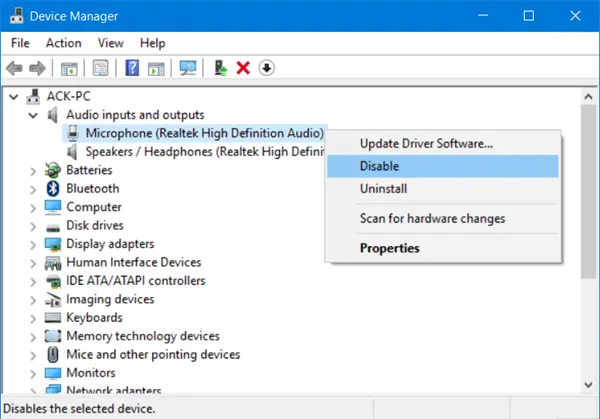Image resolution: width=600 pixels, height=419 pixels.
Task: Click the Properties sheet toolbar icon
Action: pyautogui.click(x=101, y=68)
